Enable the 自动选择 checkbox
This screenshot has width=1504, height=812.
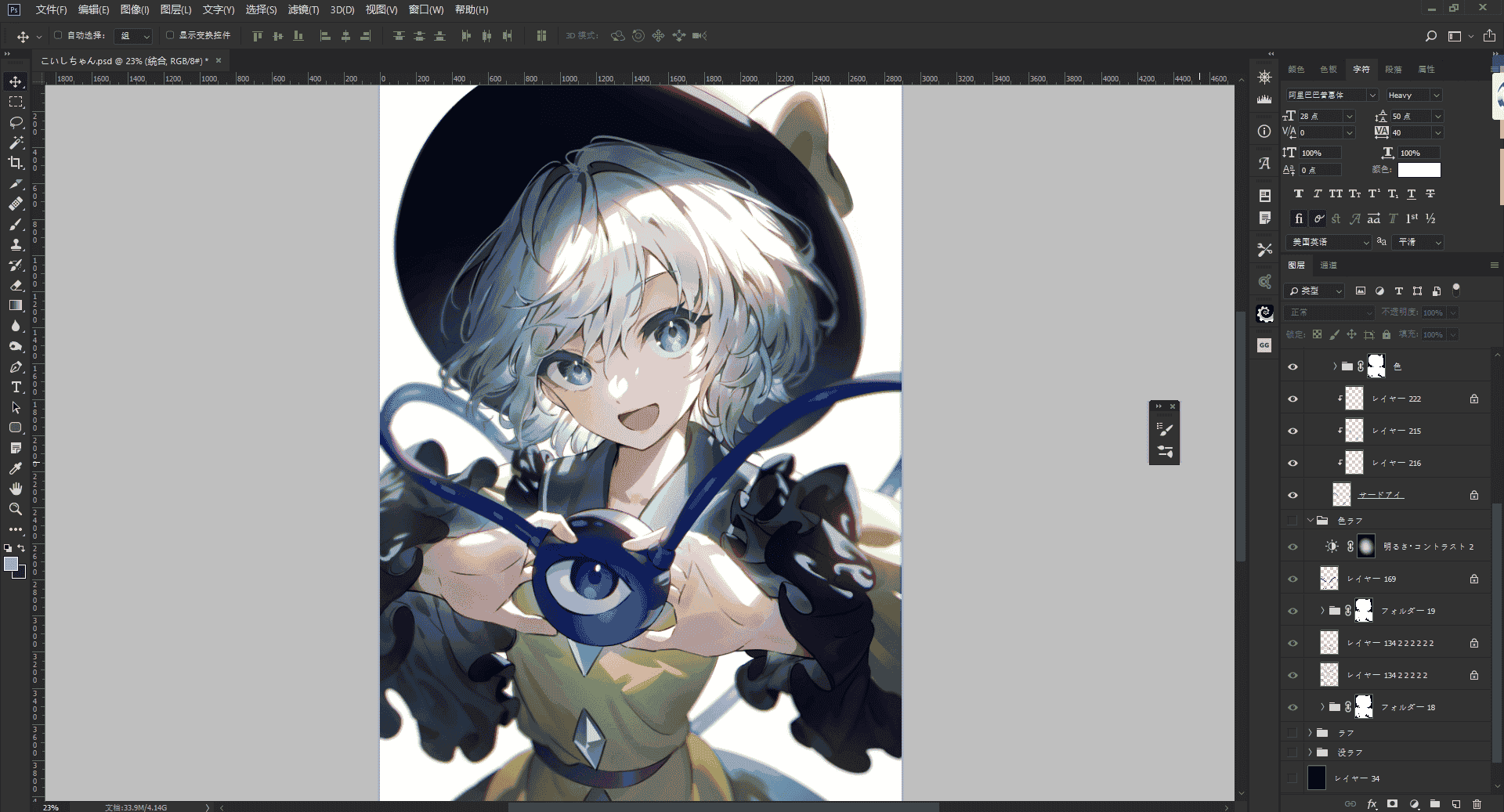(58, 35)
